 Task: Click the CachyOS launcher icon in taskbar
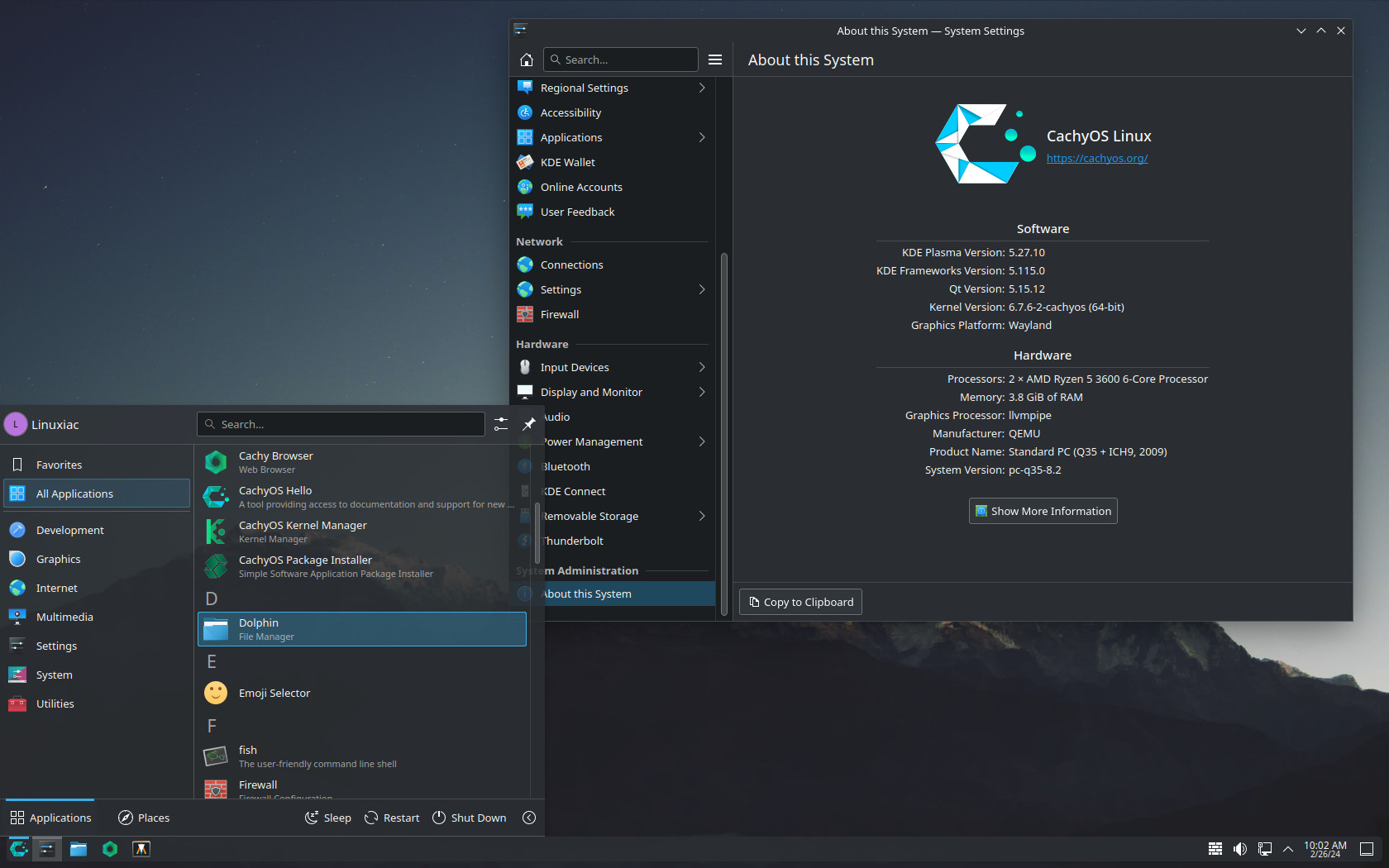[18, 849]
